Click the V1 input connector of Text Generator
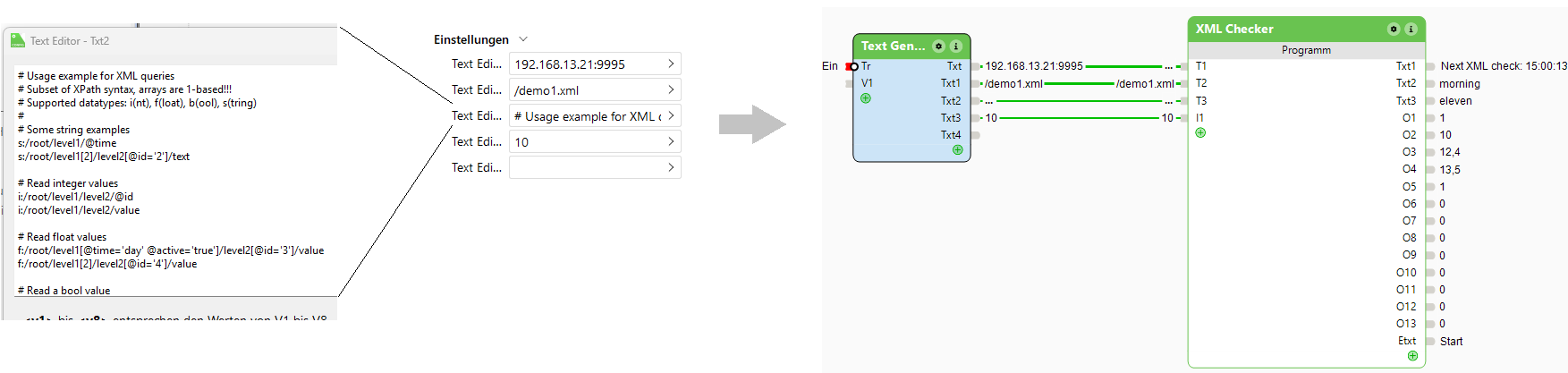This screenshot has width=1568, height=373. (x=850, y=83)
